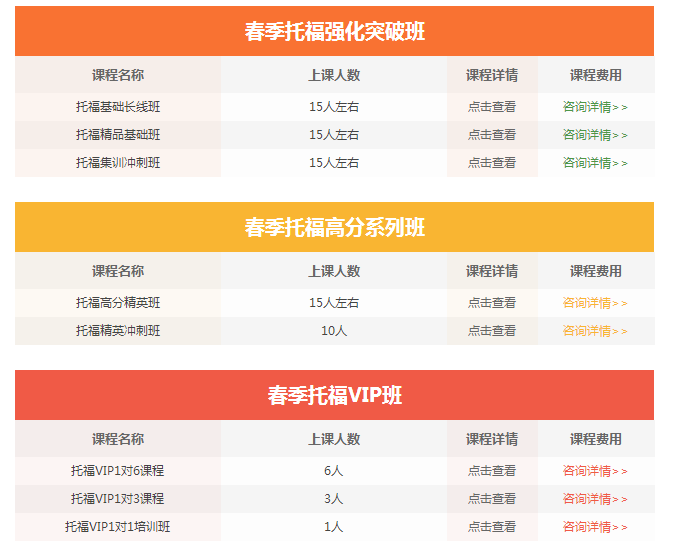Image resolution: width=678 pixels, height=560 pixels.
Task: Click 咨询详情 for 托福高分精英班
Action: (595, 303)
